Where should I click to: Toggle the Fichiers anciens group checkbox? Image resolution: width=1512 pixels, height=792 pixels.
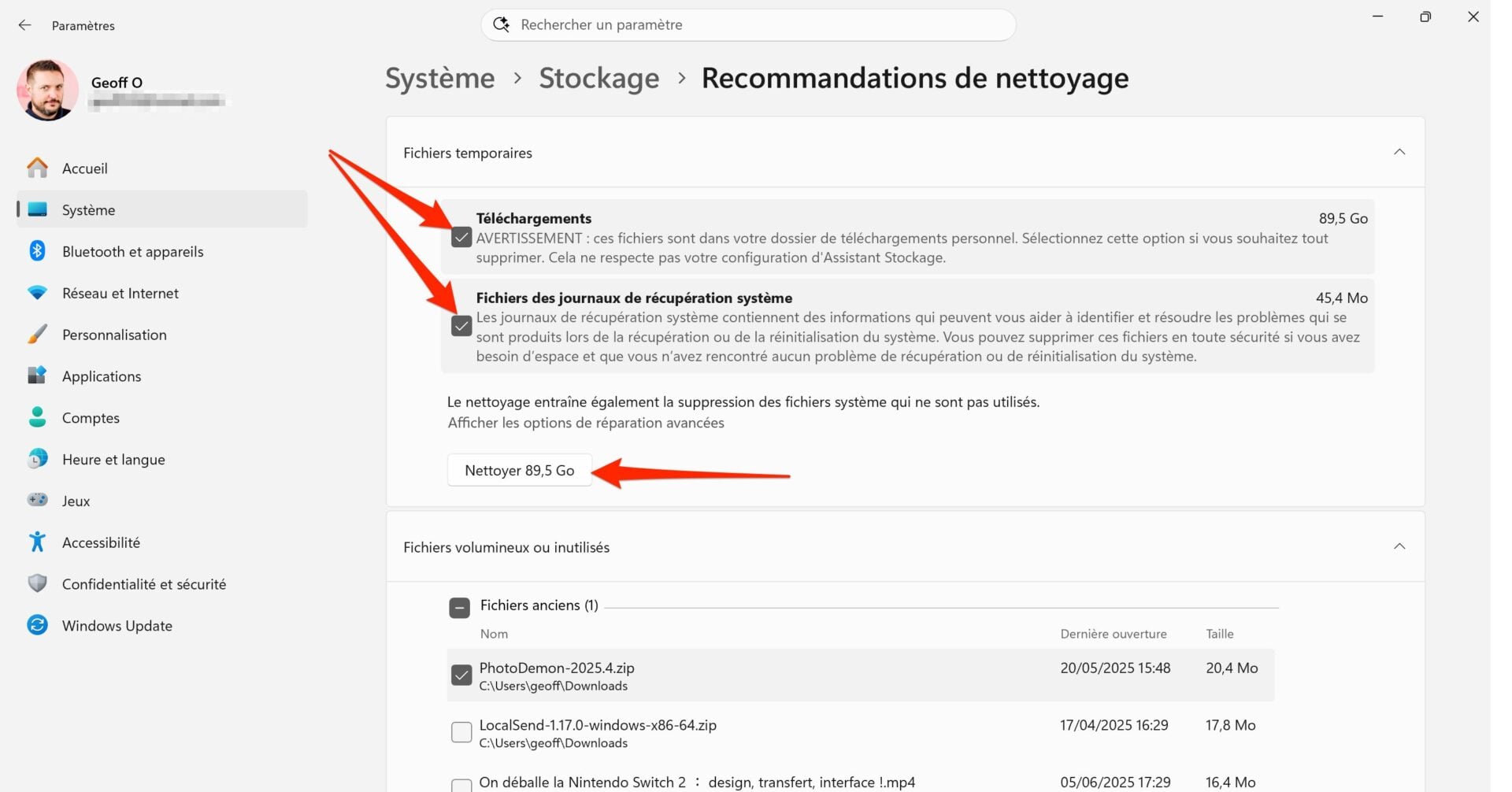pos(461,607)
